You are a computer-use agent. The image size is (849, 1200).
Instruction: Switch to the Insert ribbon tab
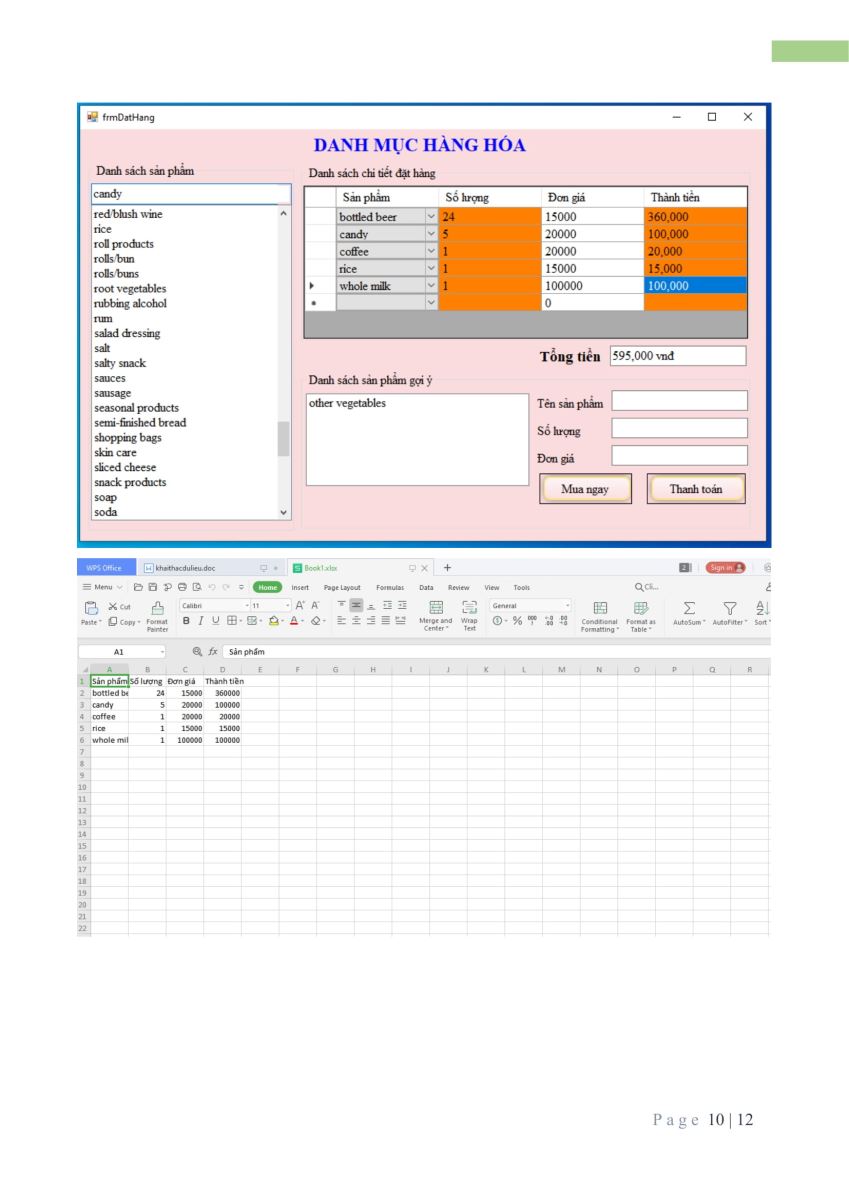pyautogui.click(x=300, y=587)
